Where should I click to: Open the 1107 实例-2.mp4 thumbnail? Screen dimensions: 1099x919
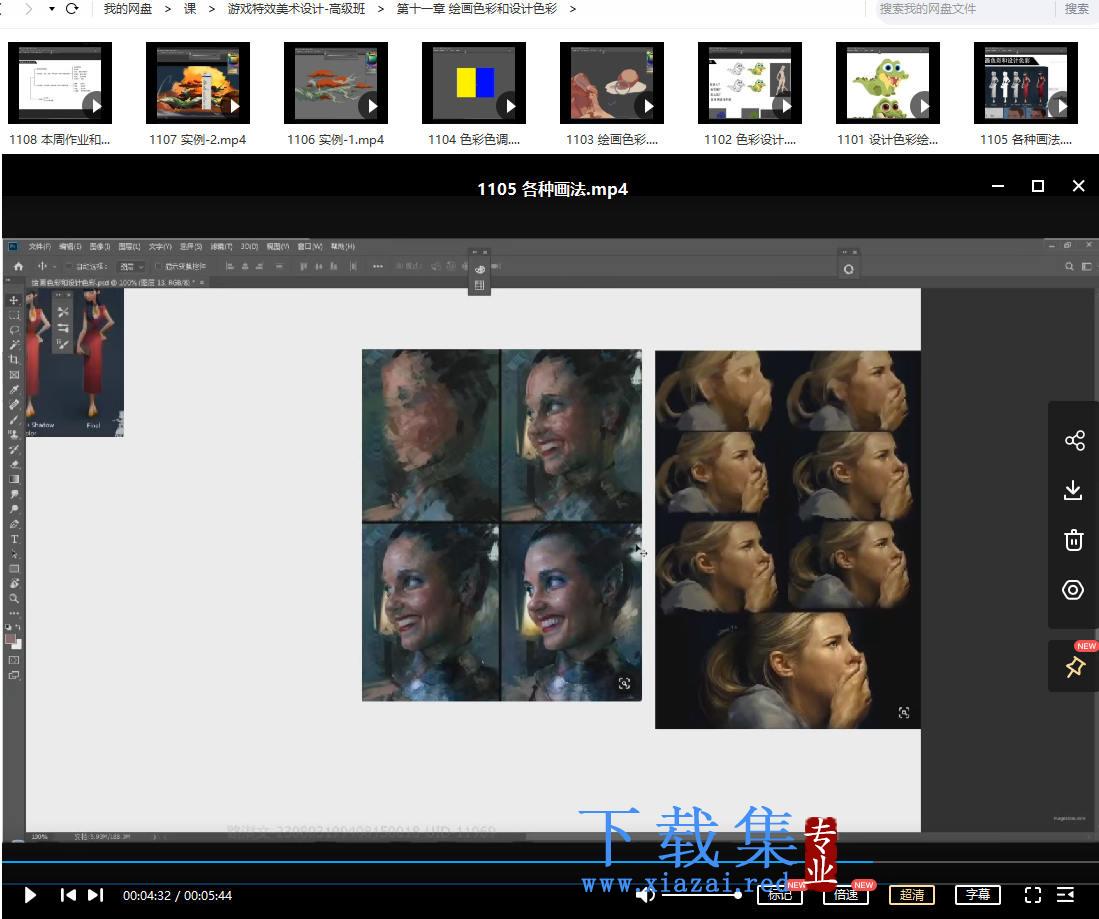coord(198,83)
